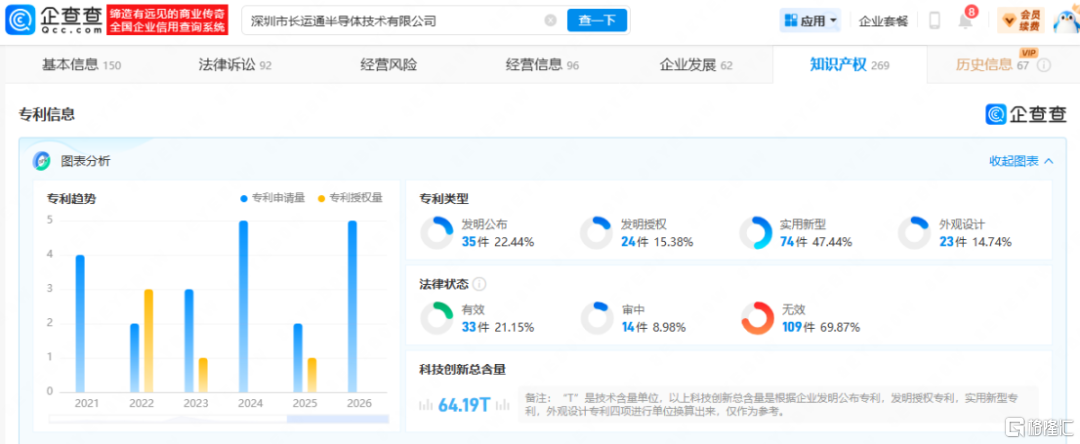
Task: Click the 35件 发明公布 count
Action: click(476, 242)
